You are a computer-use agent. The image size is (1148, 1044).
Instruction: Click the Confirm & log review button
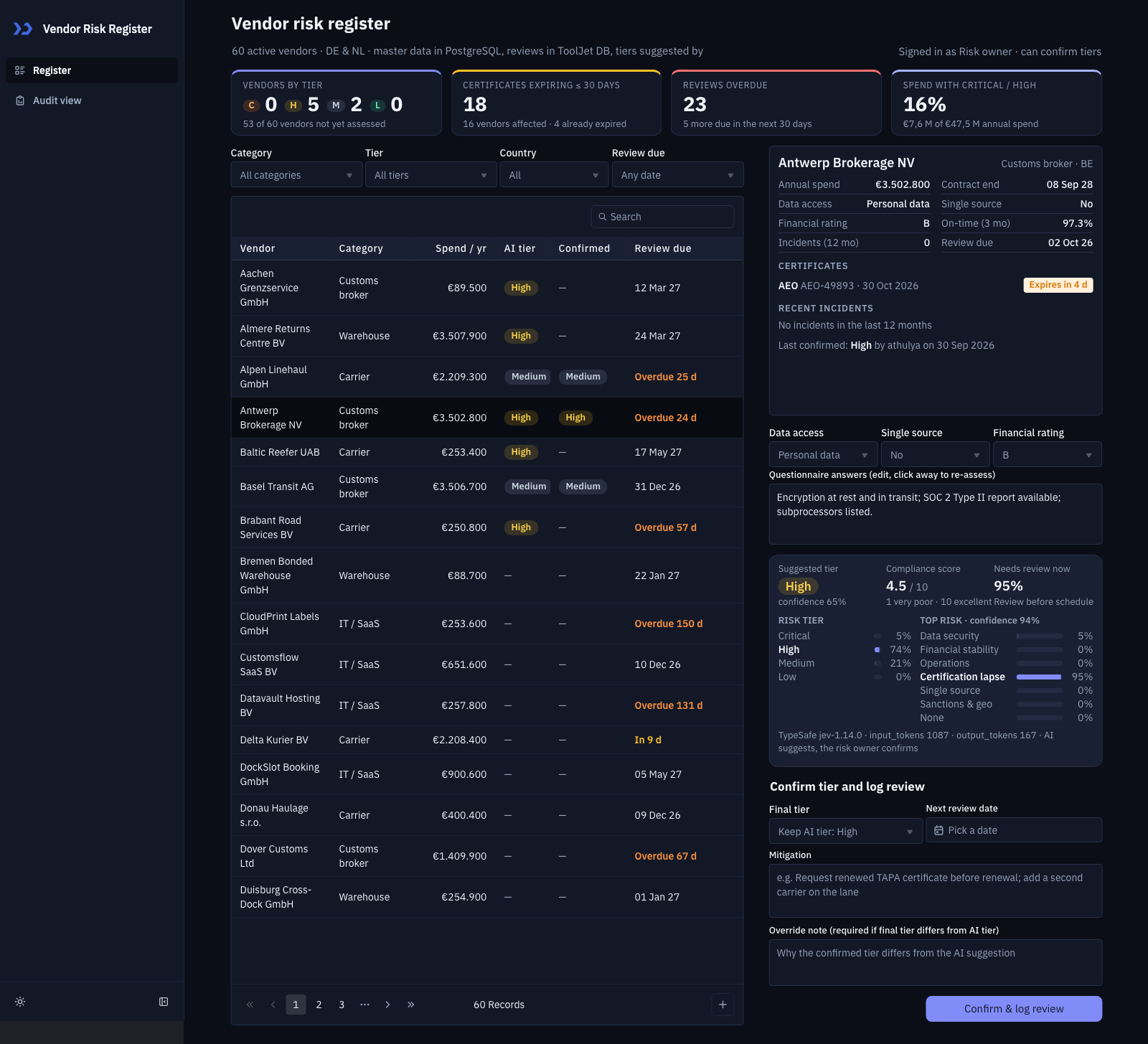[1014, 1009]
